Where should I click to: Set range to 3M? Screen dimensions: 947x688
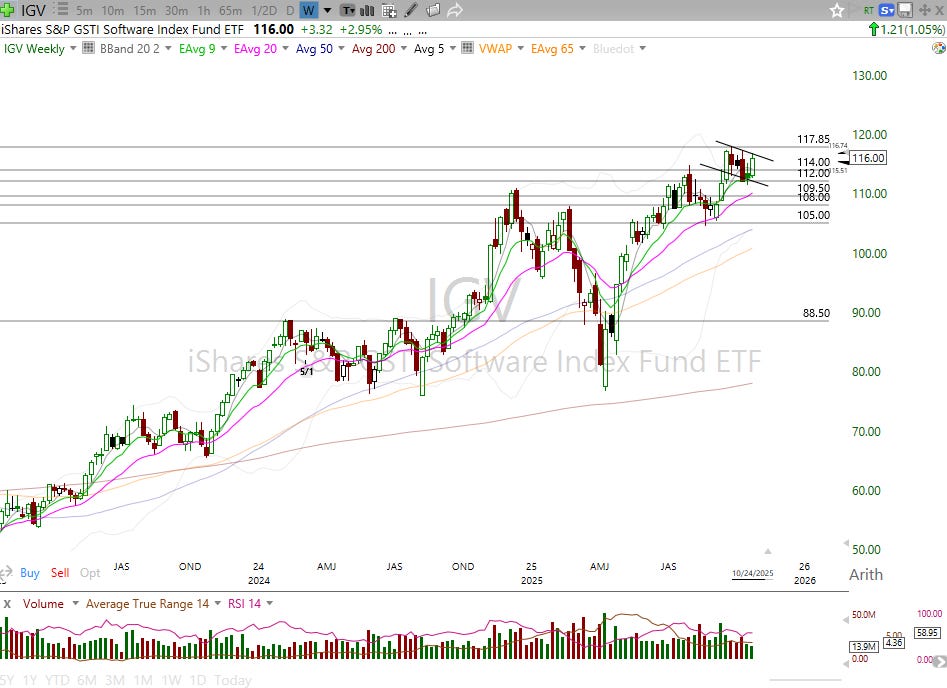click(x=115, y=680)
